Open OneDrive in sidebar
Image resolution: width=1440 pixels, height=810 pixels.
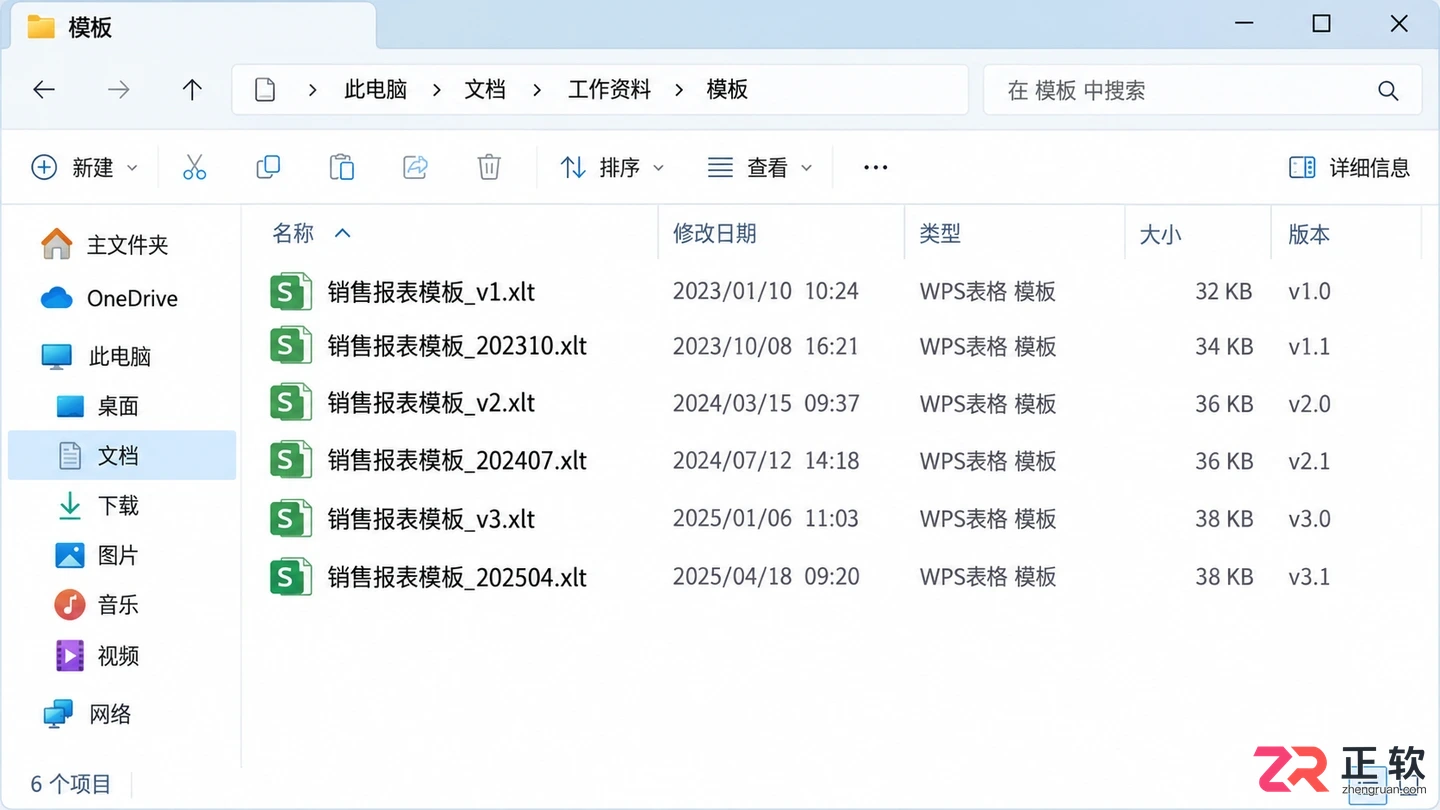click(109, 298)
